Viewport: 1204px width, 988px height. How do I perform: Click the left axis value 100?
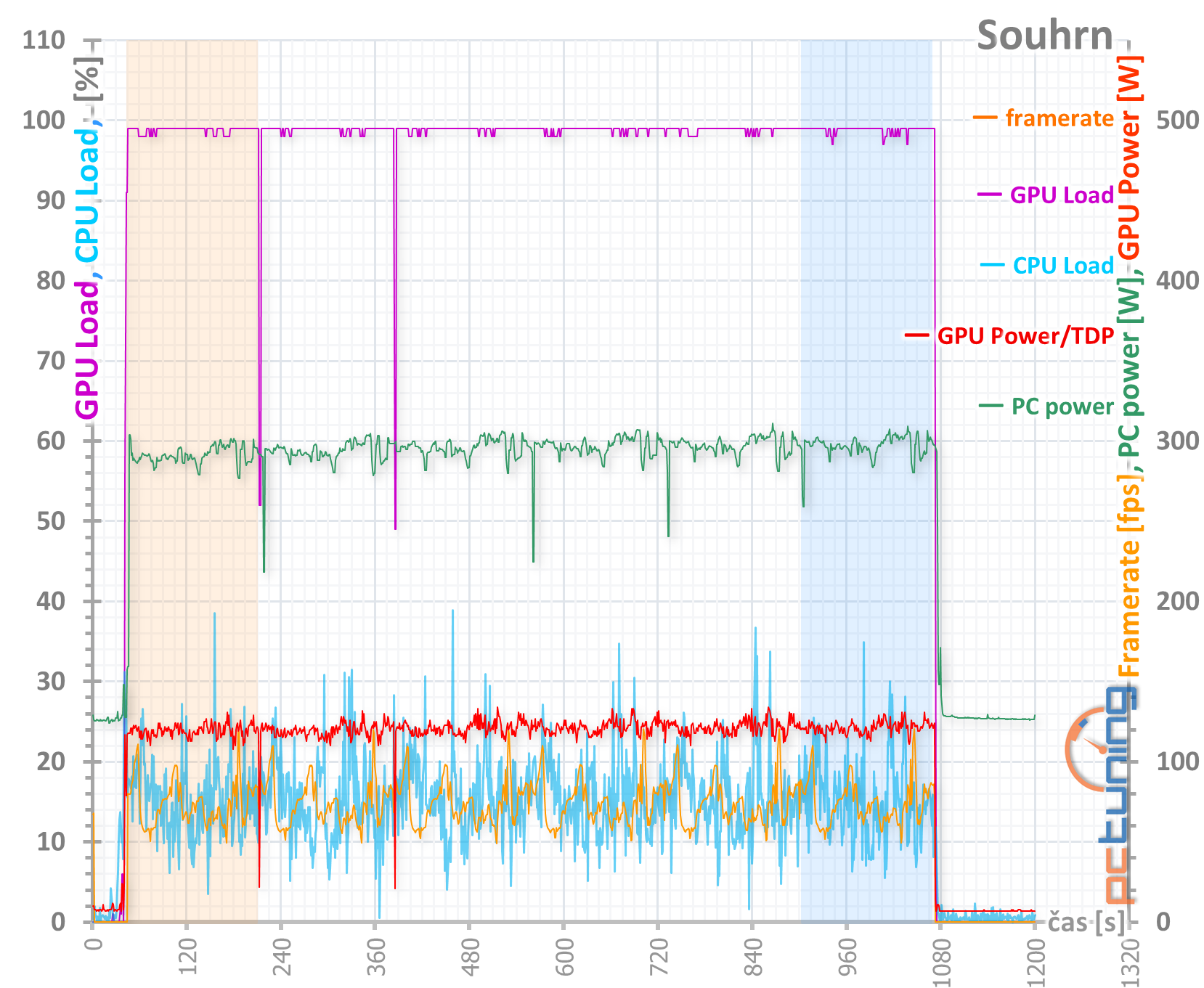coord(44,120)
